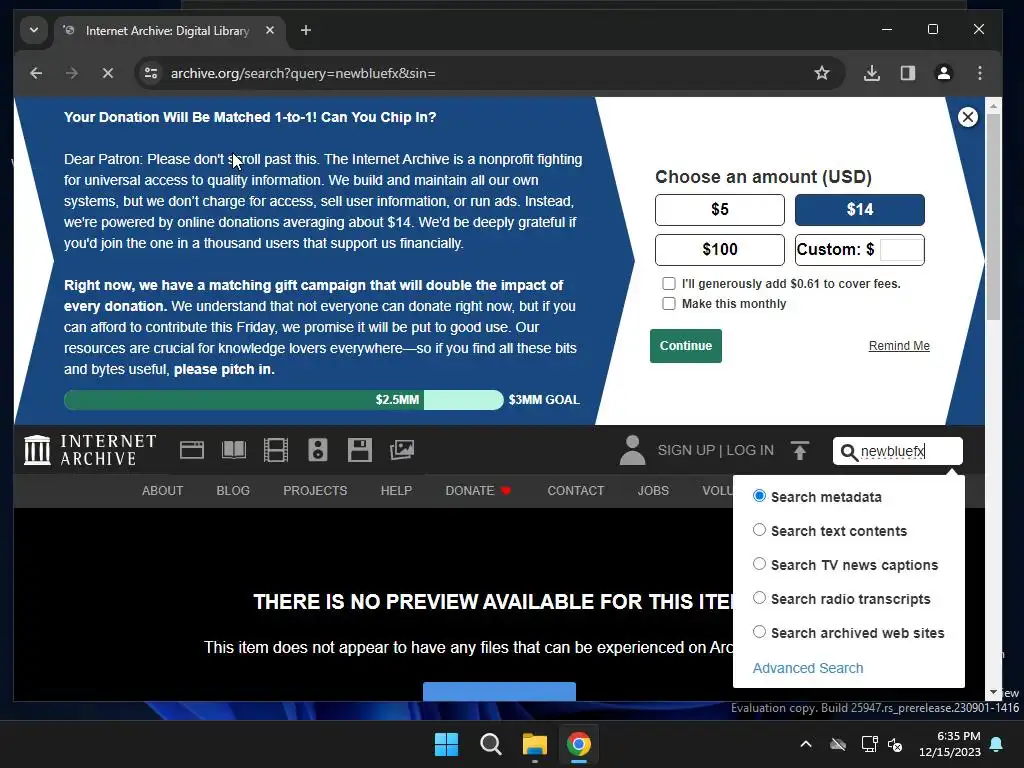1024x768 pixels.
Task: Select Search metadata radio option
Action: click(x=759, y=496)
